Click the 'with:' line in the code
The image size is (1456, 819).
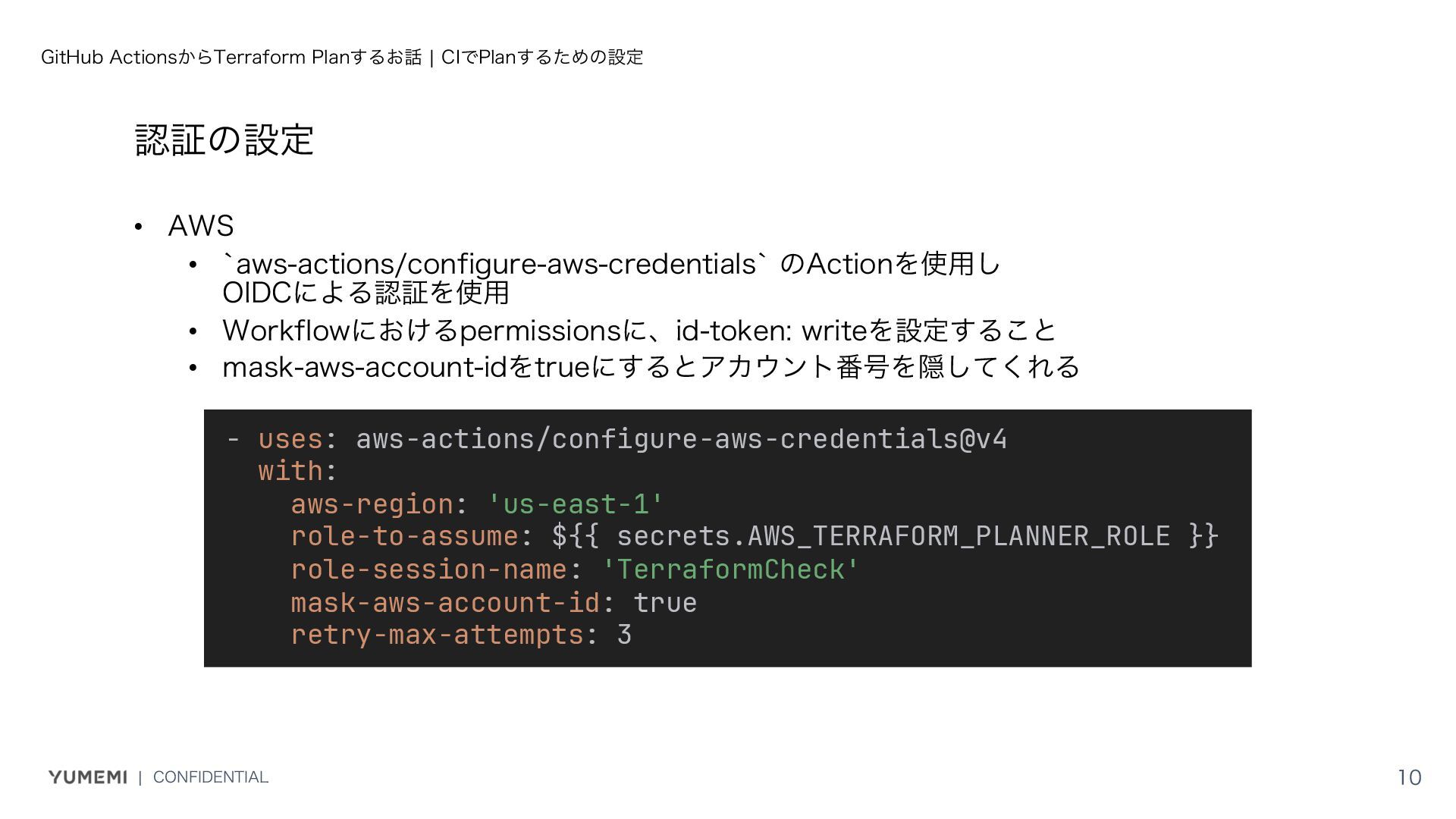[x=297, y=471]
